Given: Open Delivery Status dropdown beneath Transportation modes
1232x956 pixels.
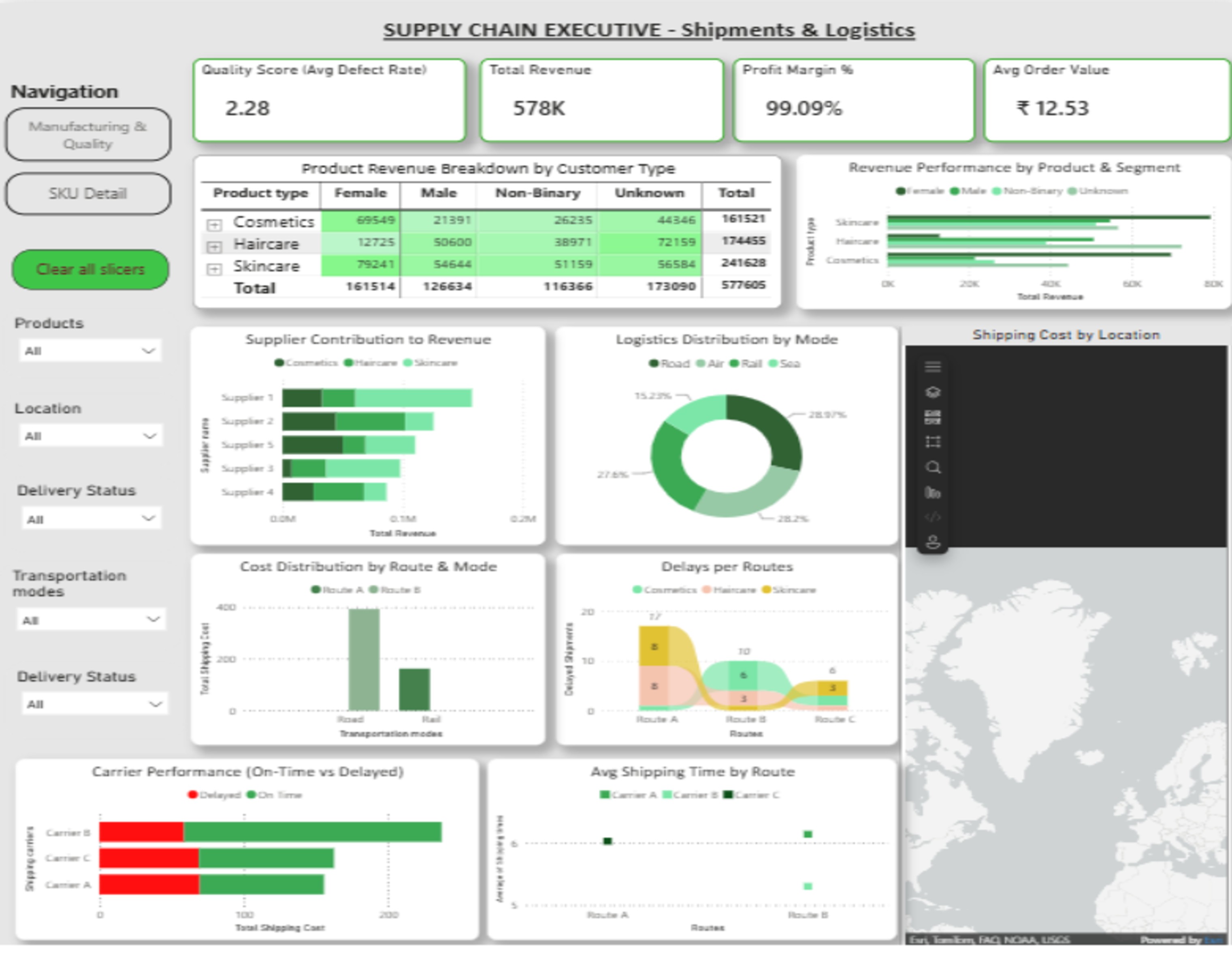Looking at the screenshot, I should 94,704.
